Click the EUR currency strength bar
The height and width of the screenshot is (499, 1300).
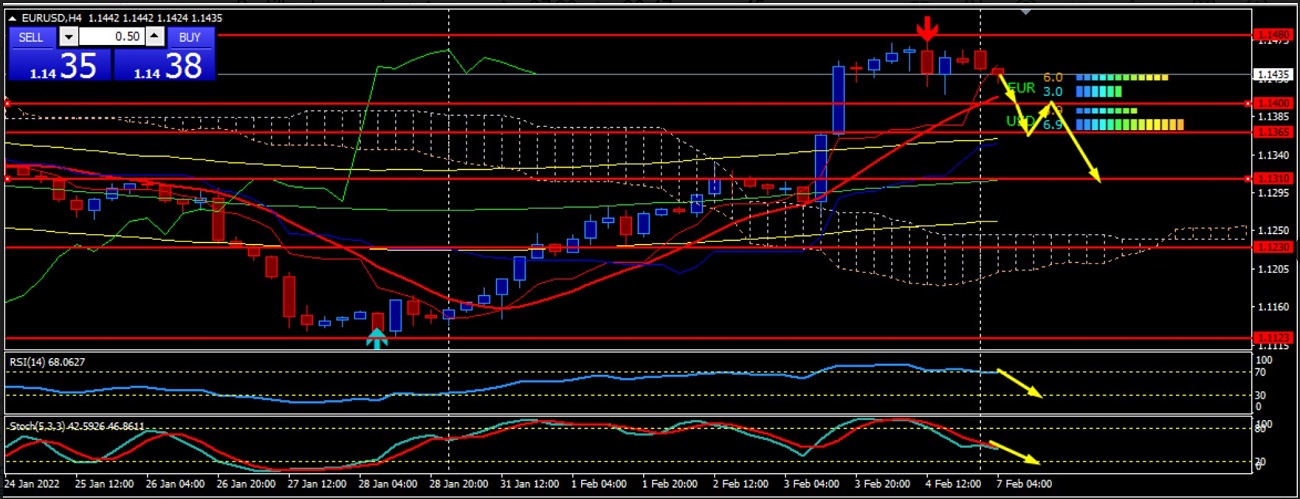coord(1120,77)
